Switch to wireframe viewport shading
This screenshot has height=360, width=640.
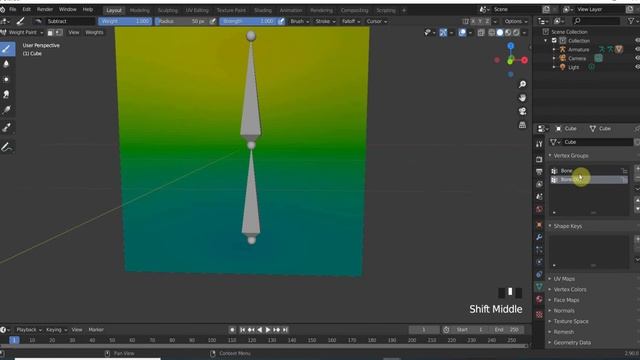492,33
